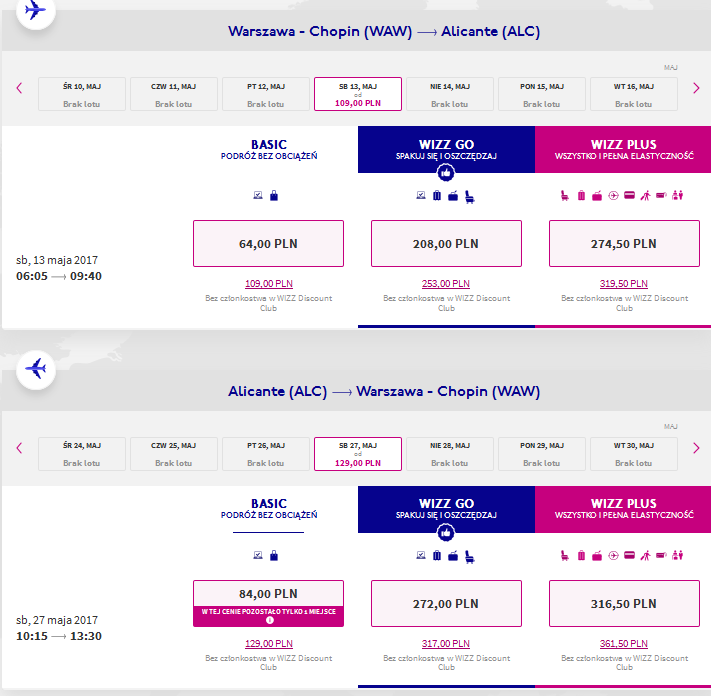Select return date tab PON 29, MAJ
This screenshot has height=696, width=711.
[541, 454]
